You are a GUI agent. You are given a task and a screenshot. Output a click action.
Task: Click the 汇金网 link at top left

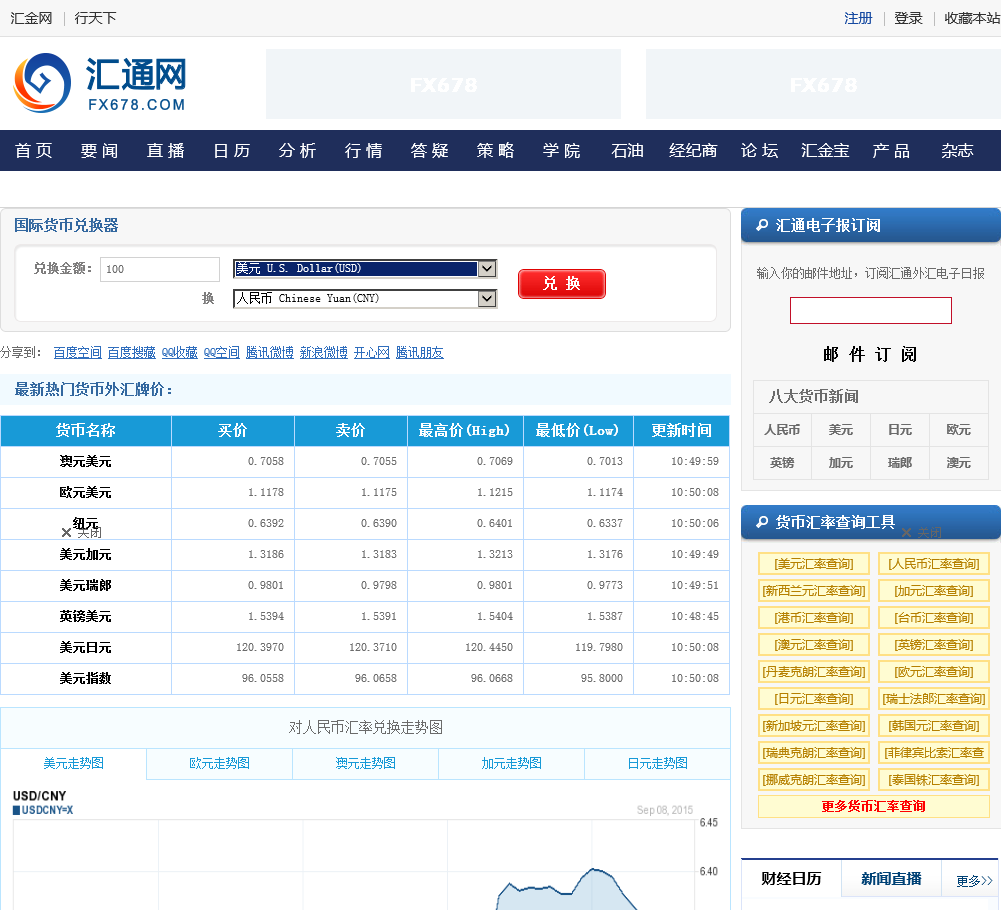click(31, 18)
